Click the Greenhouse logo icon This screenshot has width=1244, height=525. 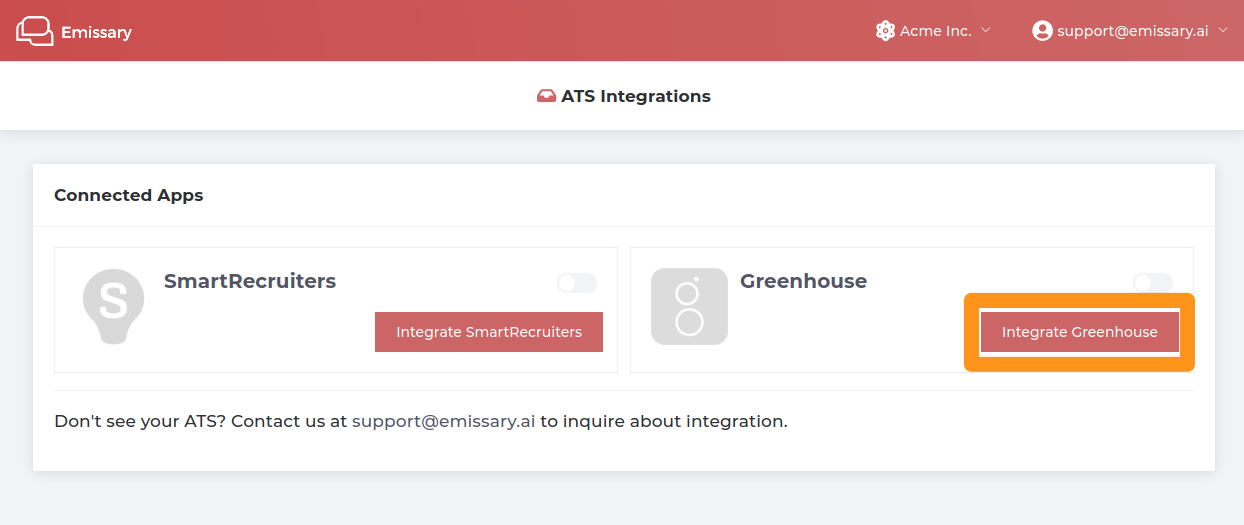pyautogui.click(x=689, y=306)
